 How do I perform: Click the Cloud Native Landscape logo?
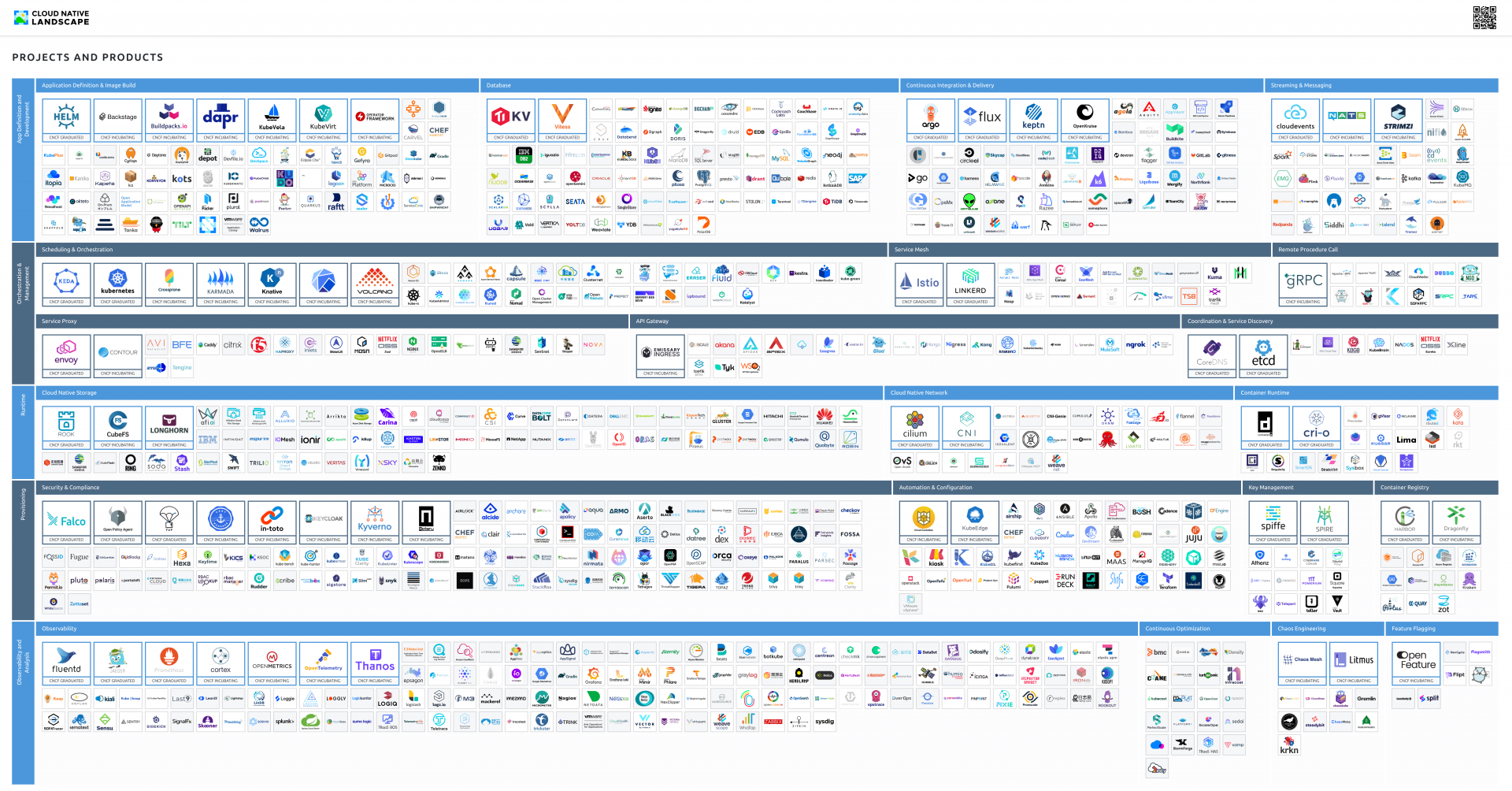(51, 17)
